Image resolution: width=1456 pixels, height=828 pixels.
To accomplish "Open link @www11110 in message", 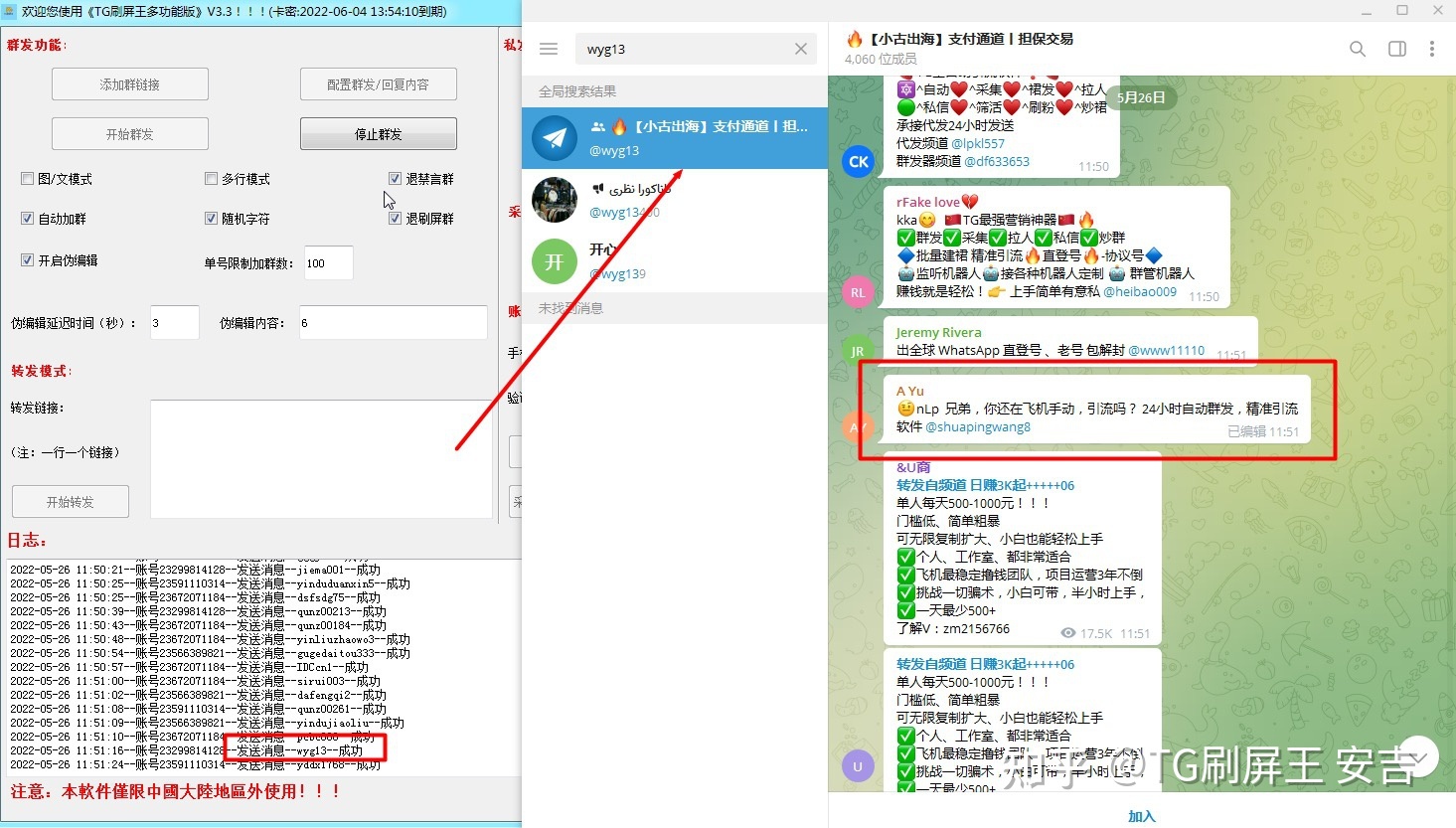I will [1167, 350].
